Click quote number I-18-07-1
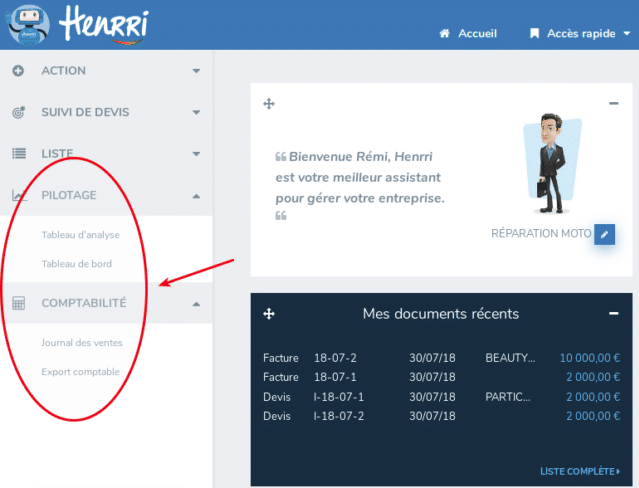The image size is (639, 488). (x=338, y=397)
